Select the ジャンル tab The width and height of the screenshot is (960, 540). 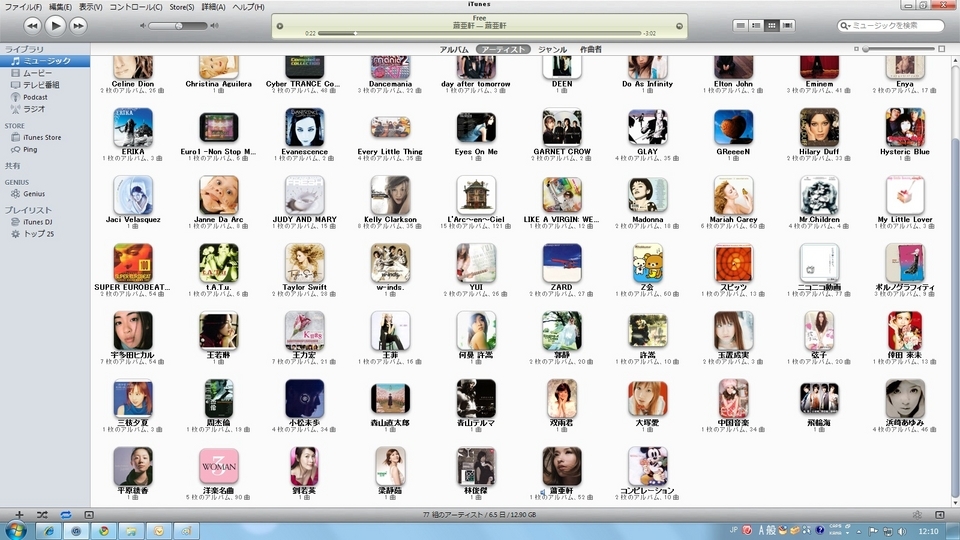[552, 50]
